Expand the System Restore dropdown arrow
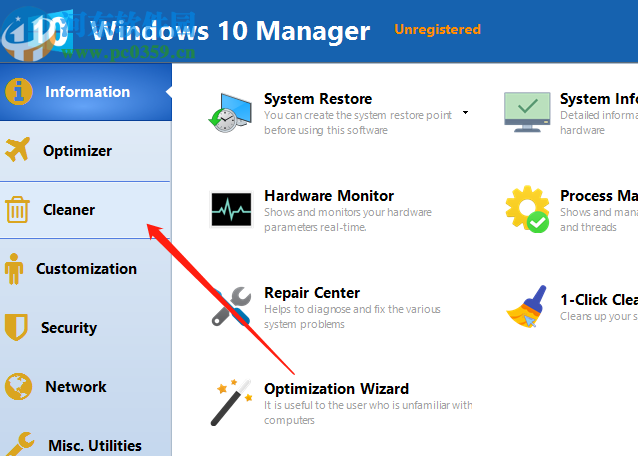 pyautogui.click(x=465, y=112)
